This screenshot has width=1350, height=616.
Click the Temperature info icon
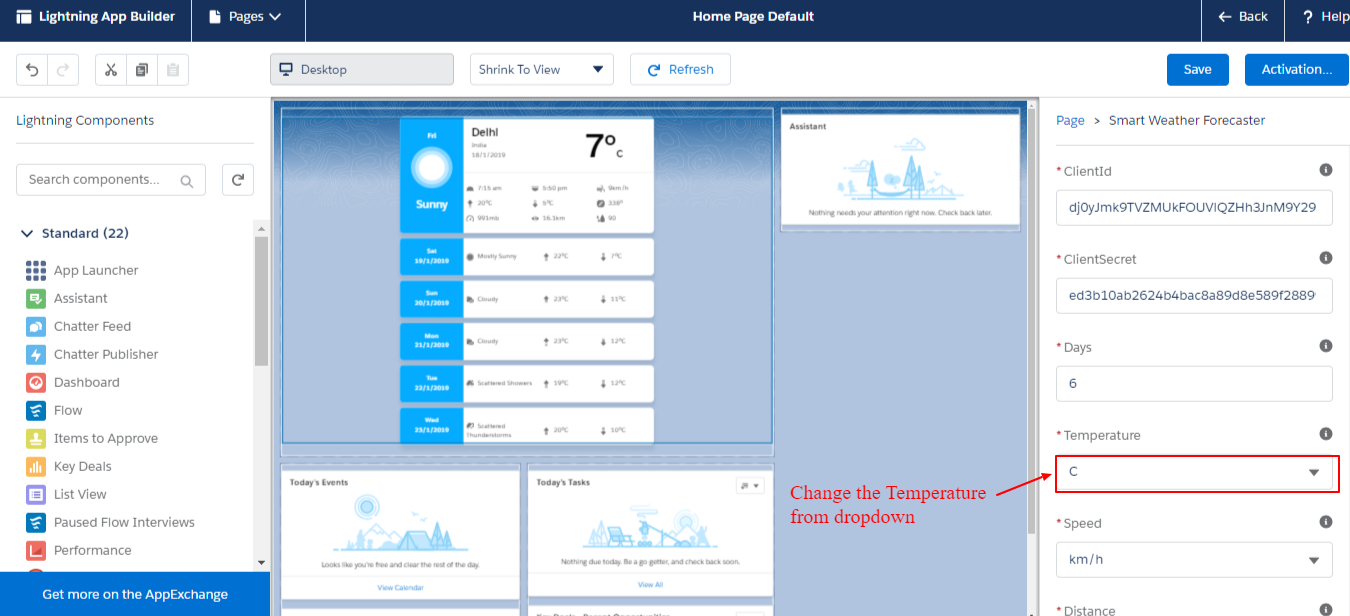click(x=1326, y=434)
